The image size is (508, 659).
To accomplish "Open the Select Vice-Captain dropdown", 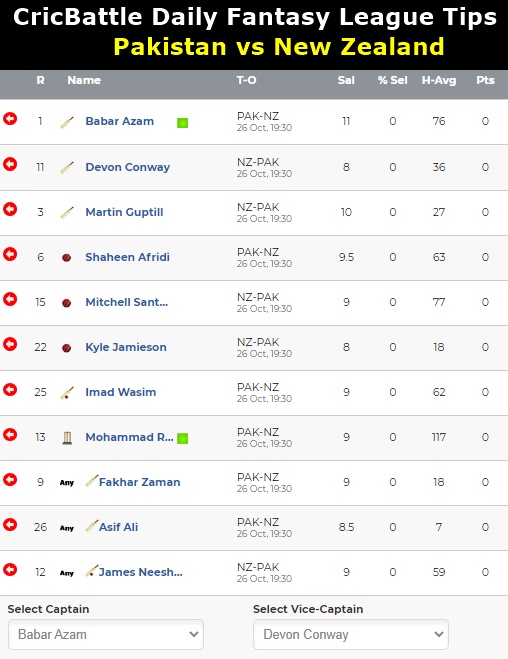I will click(x=351, y=634).
